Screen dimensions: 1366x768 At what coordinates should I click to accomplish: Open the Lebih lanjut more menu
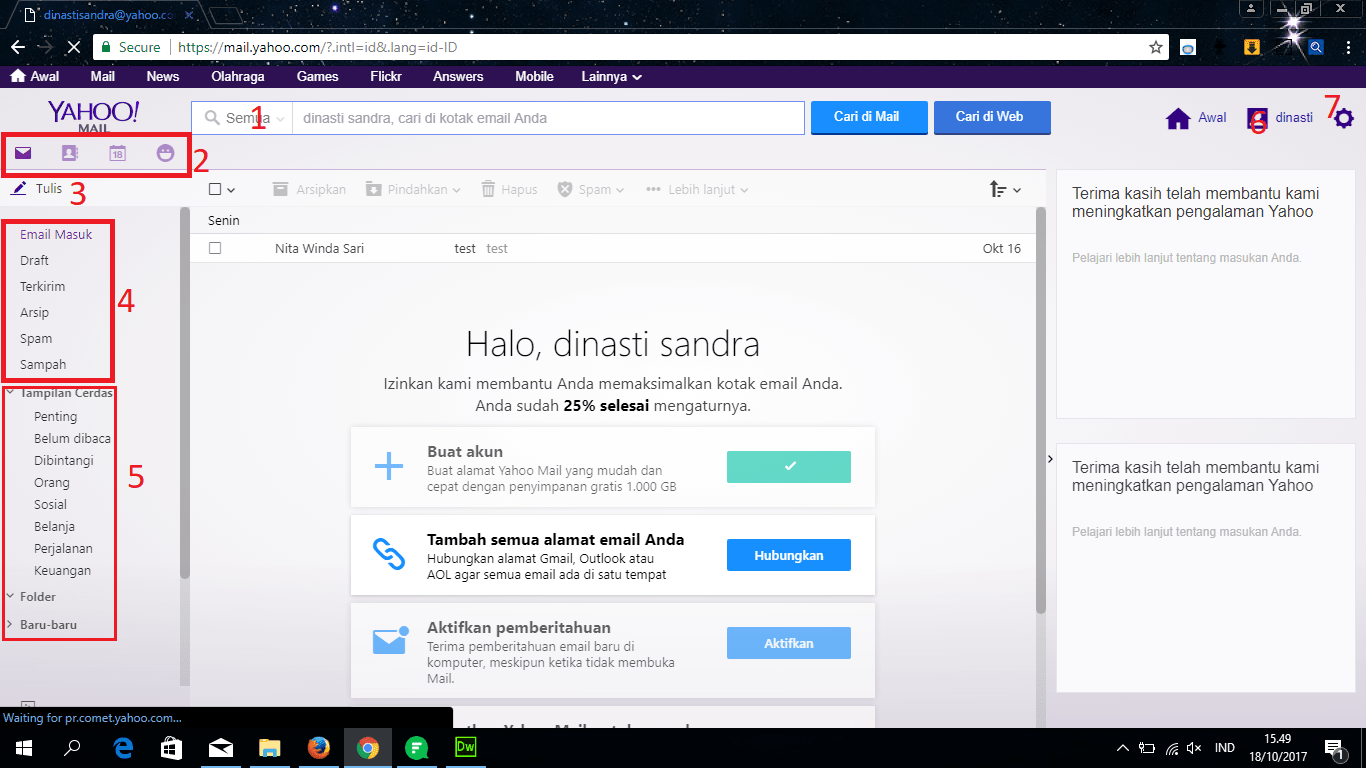pos(697,189)
